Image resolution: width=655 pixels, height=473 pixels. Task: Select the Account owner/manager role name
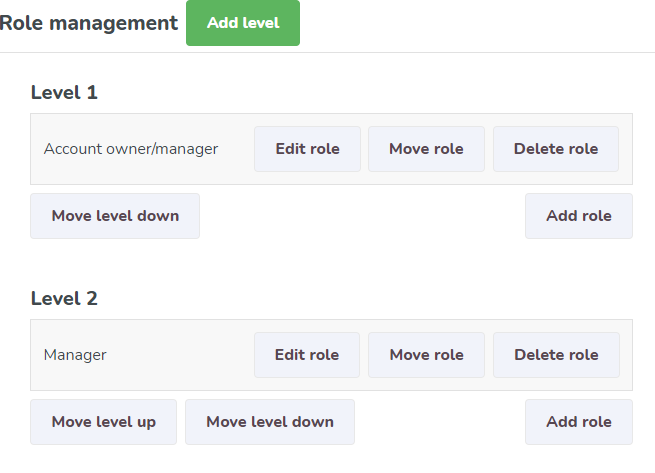pyautogui.click(x=131, y=149)
